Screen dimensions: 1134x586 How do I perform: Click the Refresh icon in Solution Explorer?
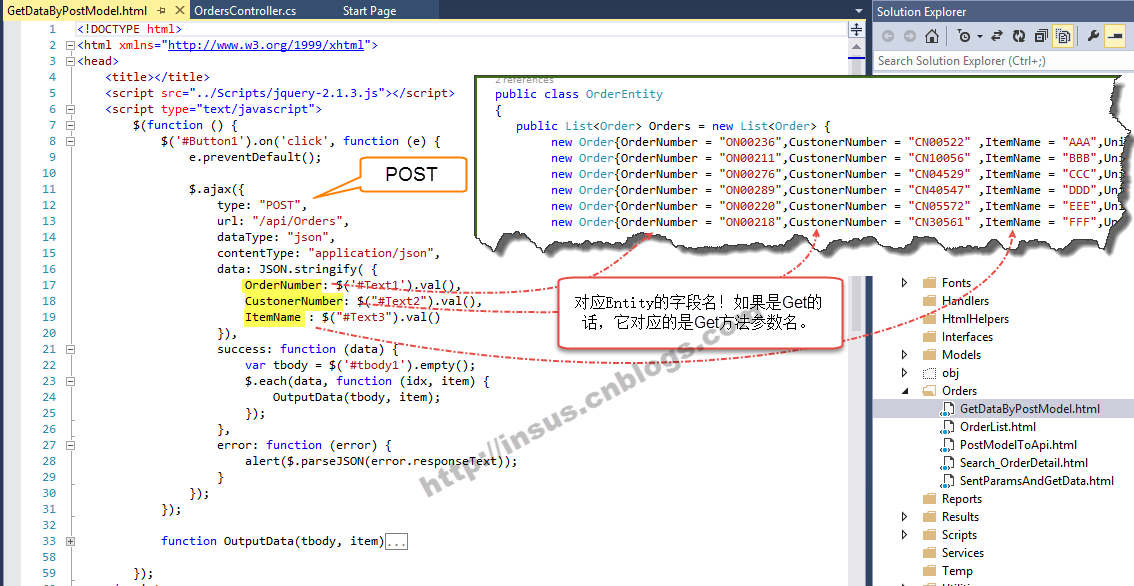point(1019,36)
